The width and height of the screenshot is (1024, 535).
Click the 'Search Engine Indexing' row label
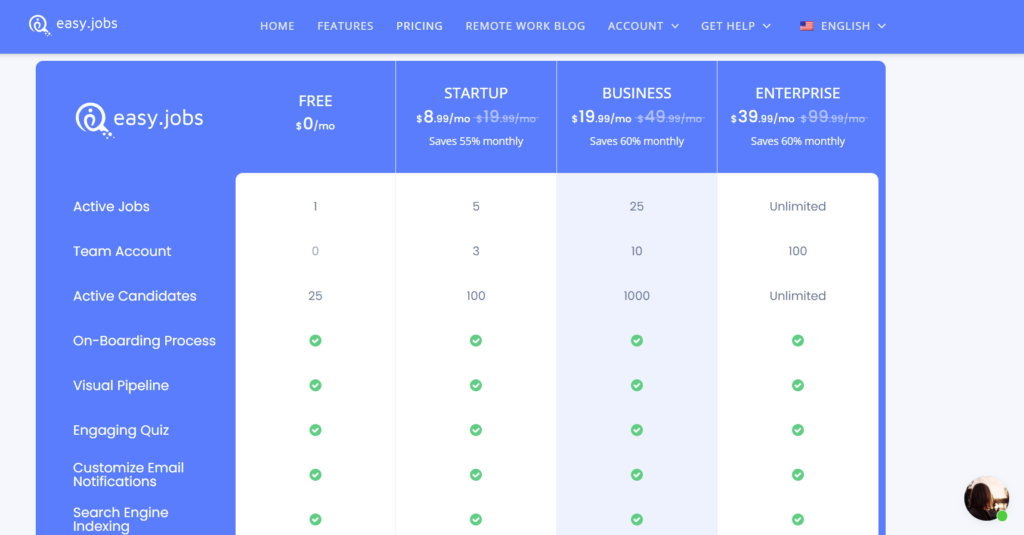pos(121,519)
